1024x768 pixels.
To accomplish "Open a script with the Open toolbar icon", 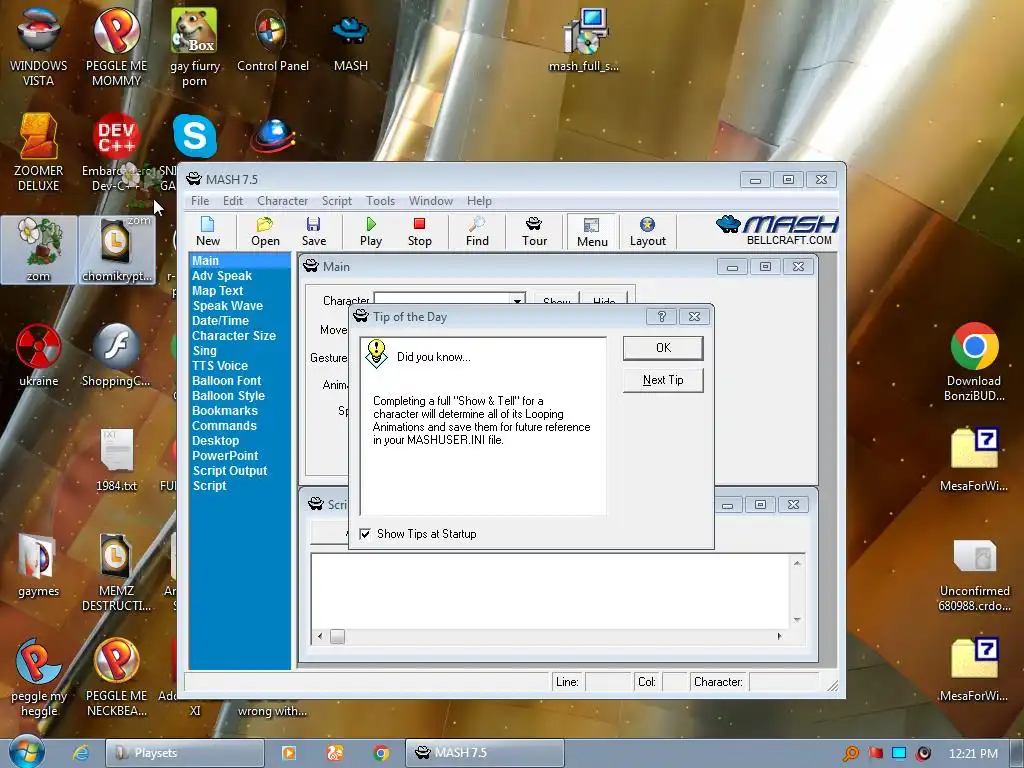I will click(265, 232).
